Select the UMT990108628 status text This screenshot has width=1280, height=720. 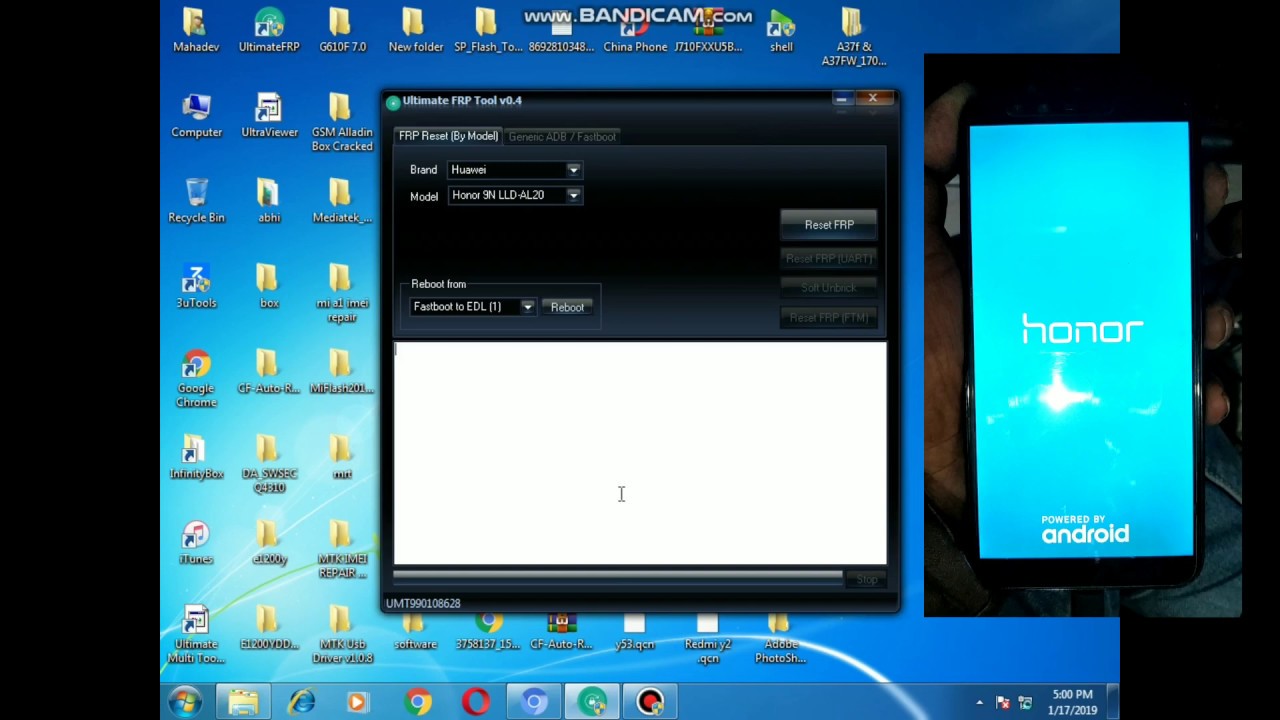click(x=423, y=603)
